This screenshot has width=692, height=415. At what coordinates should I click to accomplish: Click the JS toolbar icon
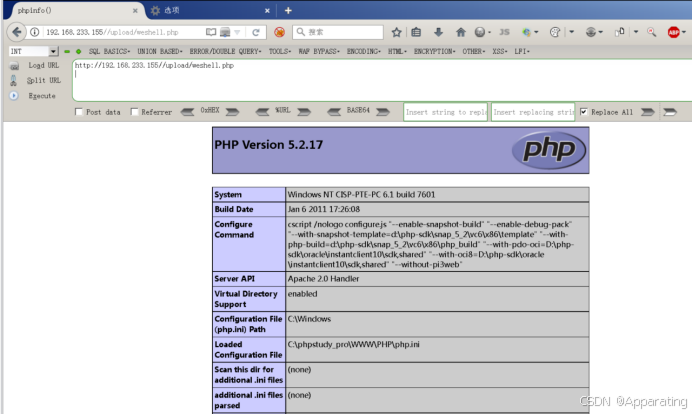coord(504,32)
